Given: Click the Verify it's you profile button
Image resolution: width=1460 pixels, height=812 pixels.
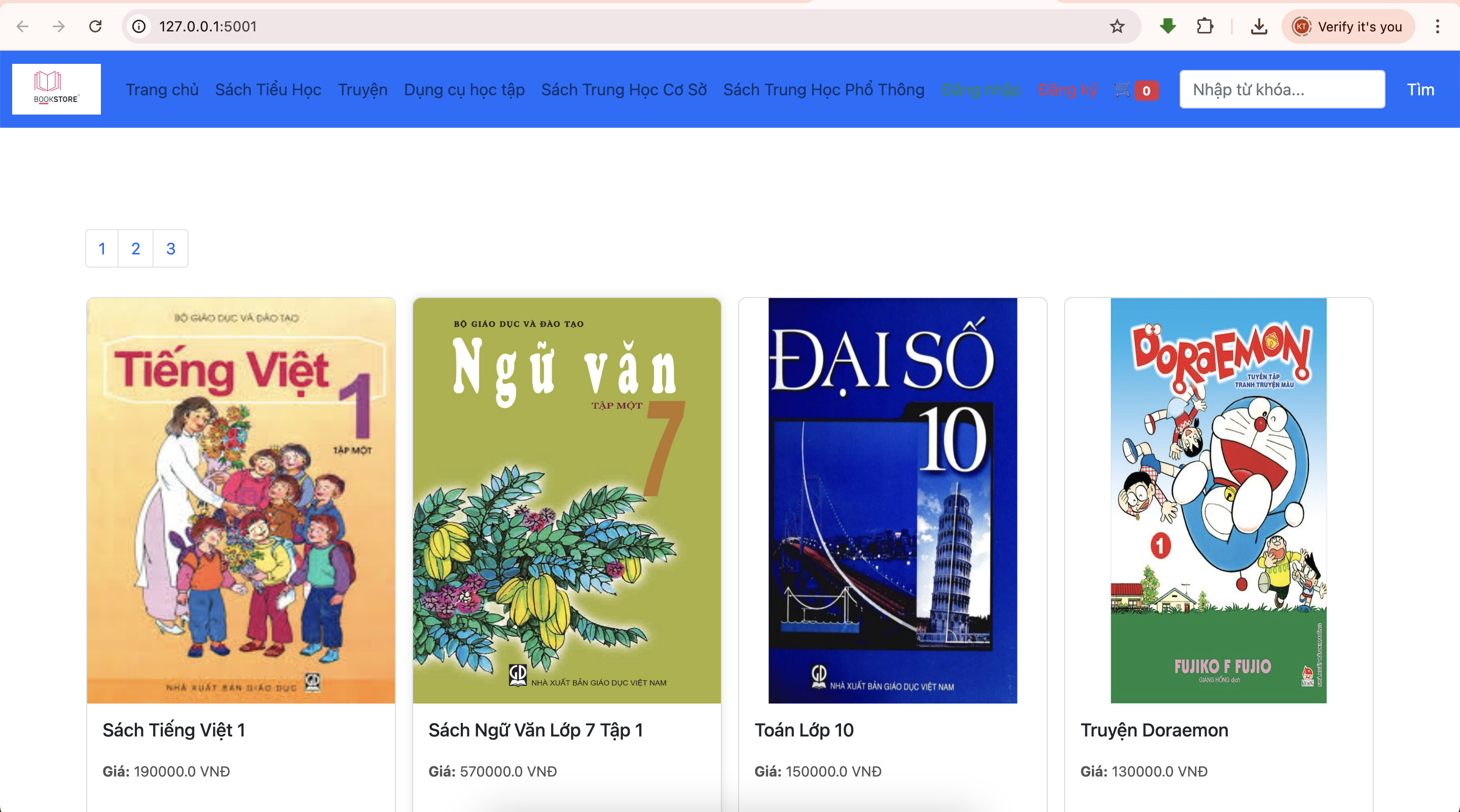Looking at the screenshot, I should point(1348,26).
